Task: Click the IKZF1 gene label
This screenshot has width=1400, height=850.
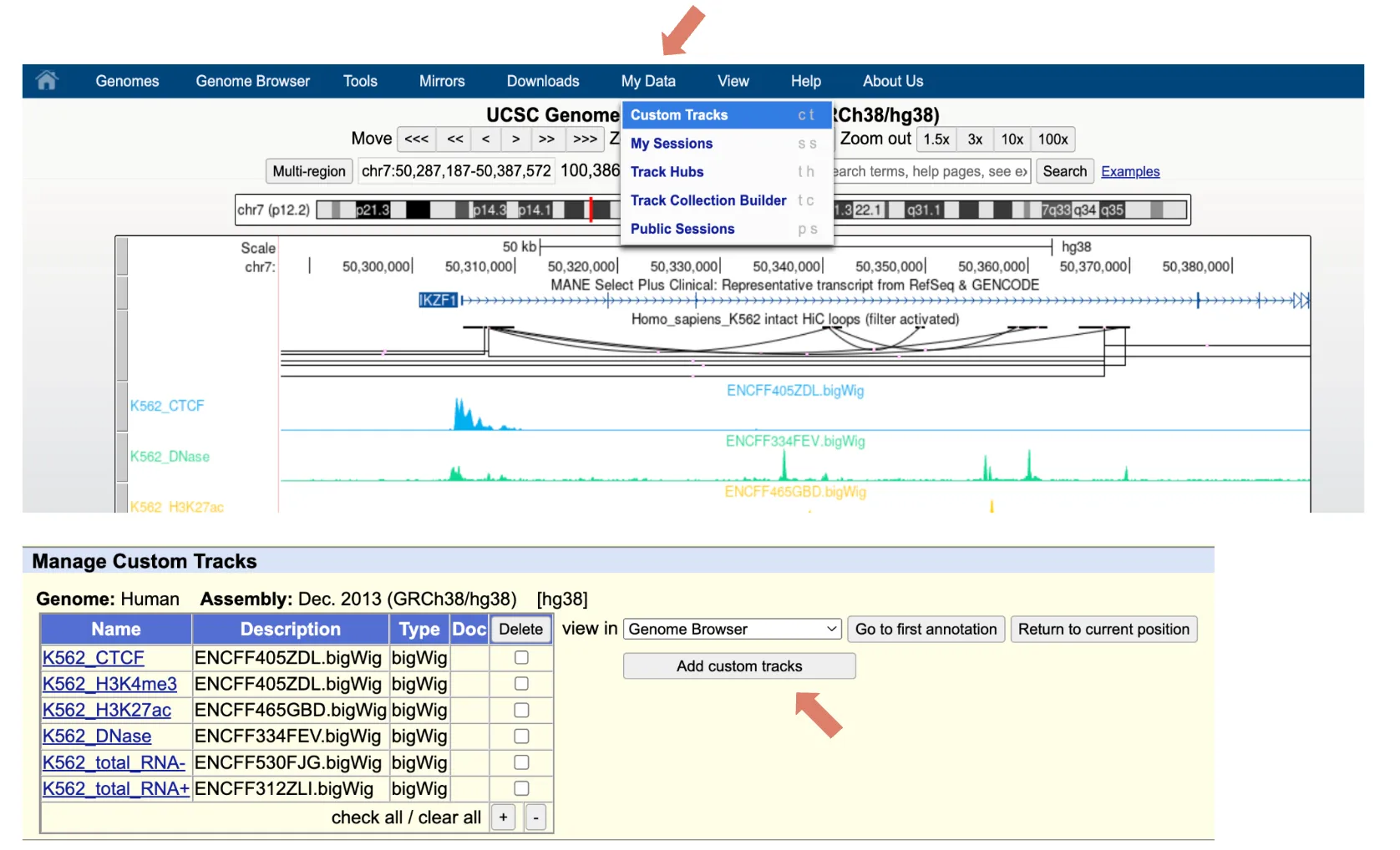Action: coord(438,301)
